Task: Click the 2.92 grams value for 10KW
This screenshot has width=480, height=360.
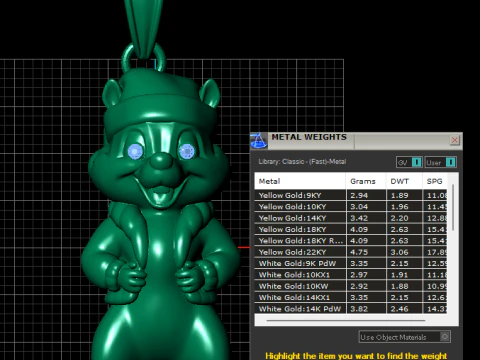Action: (359, 286)
